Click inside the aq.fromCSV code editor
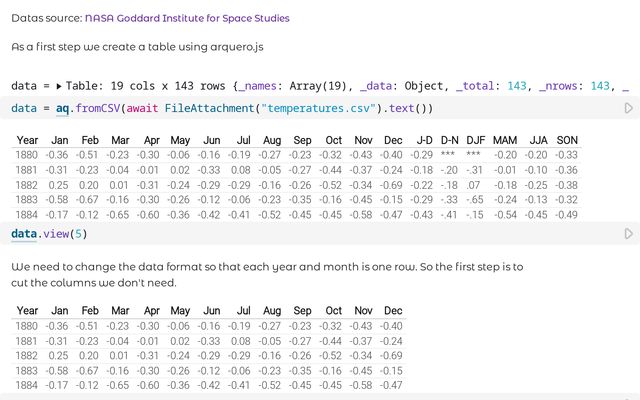Image resolution: width=640 pixels, height=400 pixels. pyautogui.click(x=300, y=108)
